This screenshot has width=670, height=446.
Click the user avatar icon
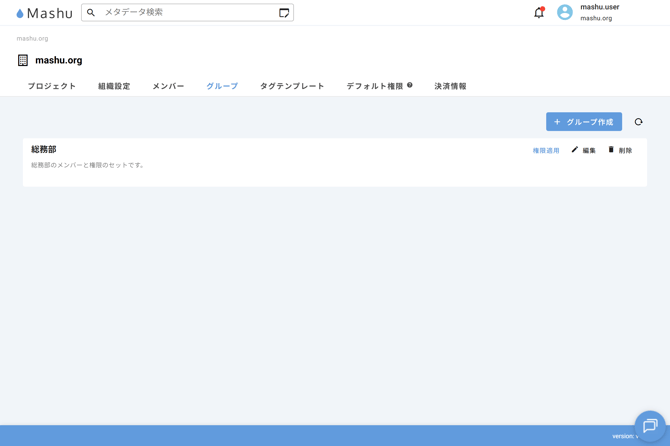[565, 13]
